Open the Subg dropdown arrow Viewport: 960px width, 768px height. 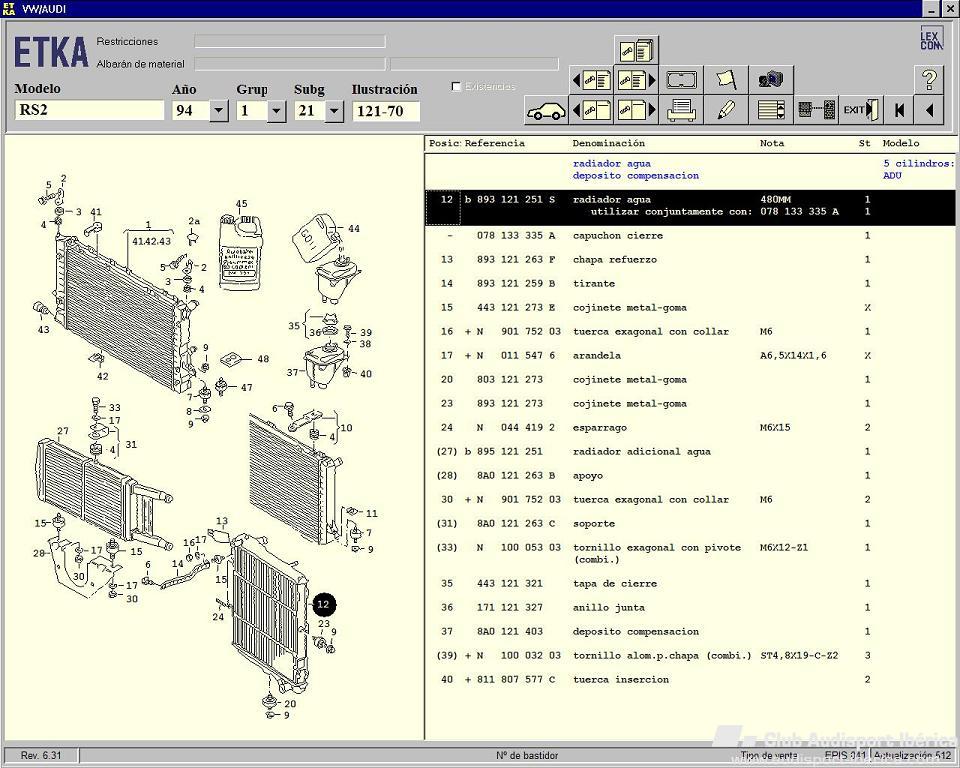[x=334, y=111]
